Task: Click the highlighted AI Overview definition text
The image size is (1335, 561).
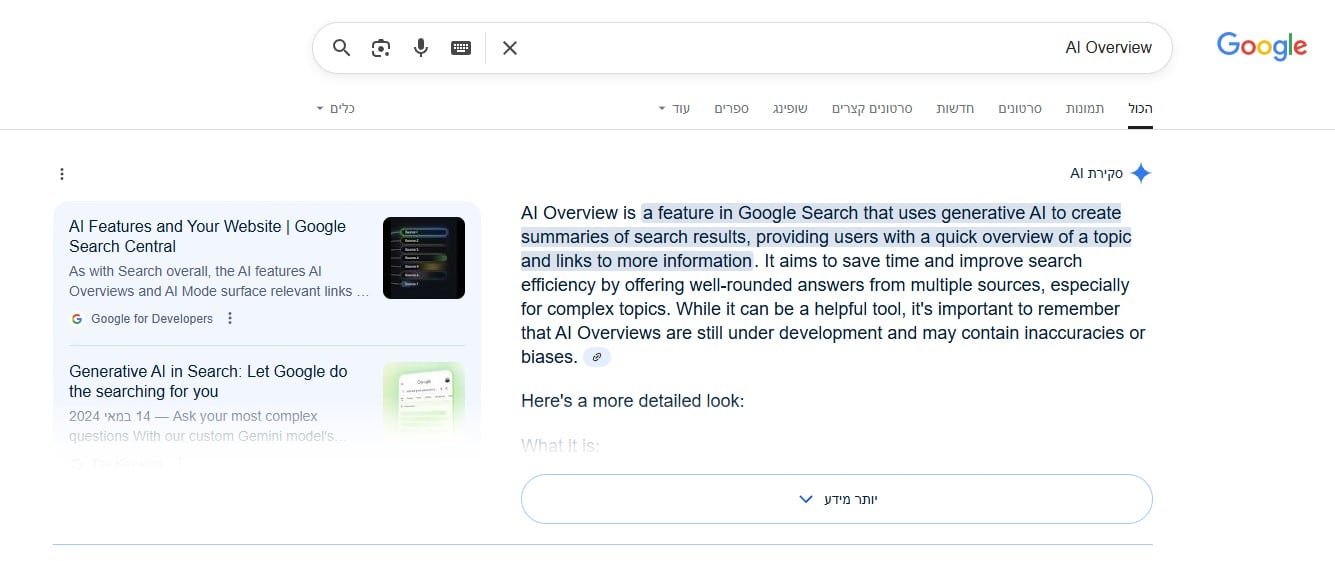Action: pyautogui.click(x=826, y=237)
